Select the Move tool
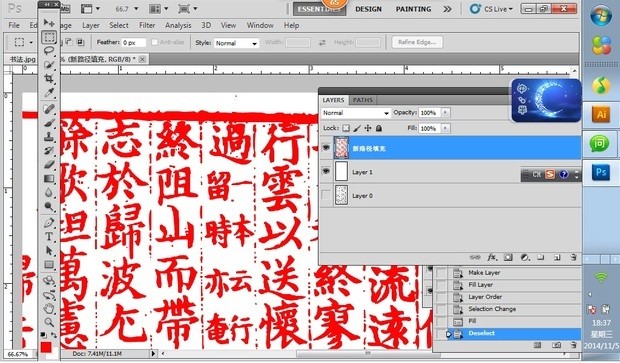This screenshot has width=620, height=363. [49, 23]
